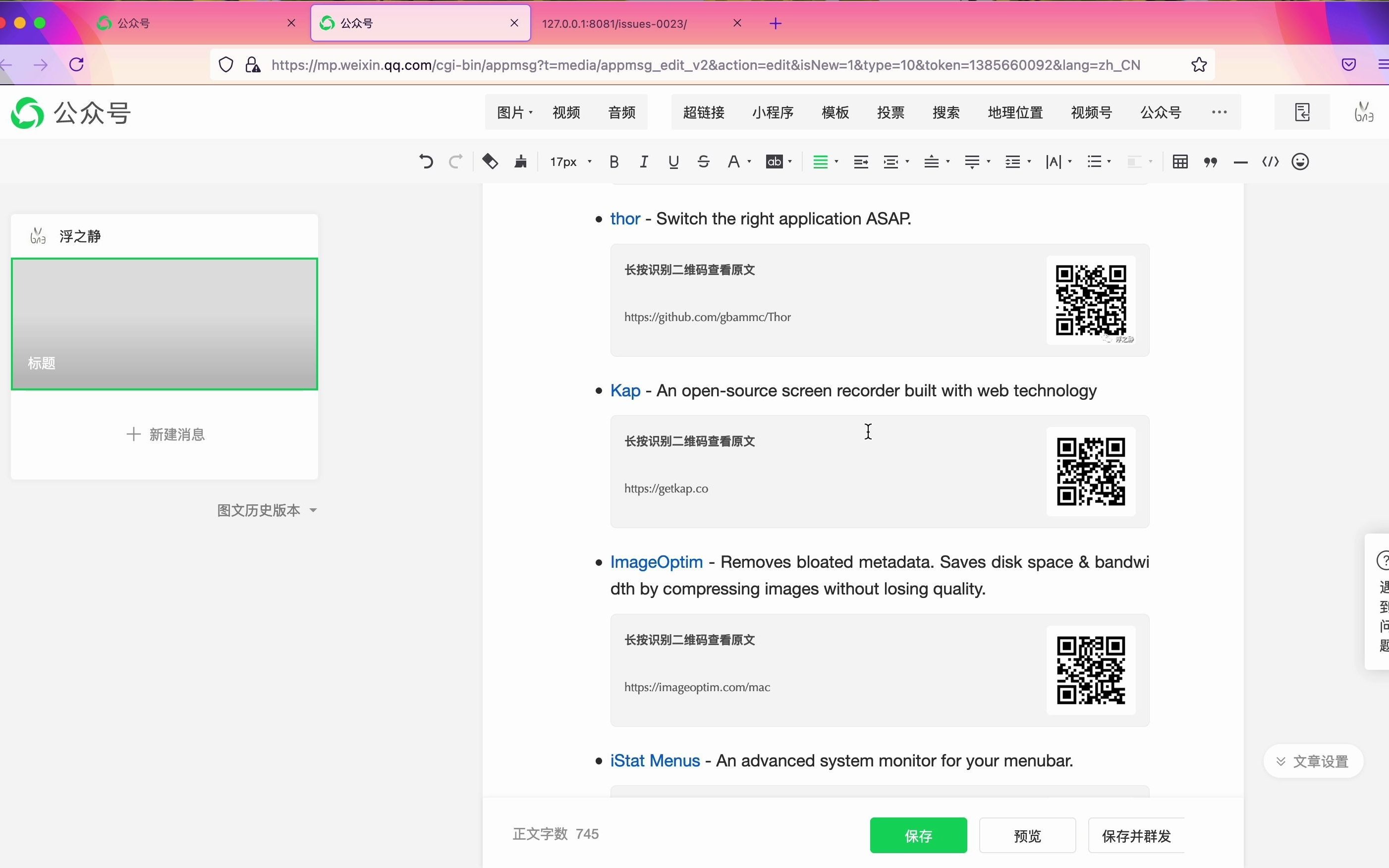Viewport: 1389px width, 868px height.
Task: Click the insert table icon
Action: coord(1180,161)
